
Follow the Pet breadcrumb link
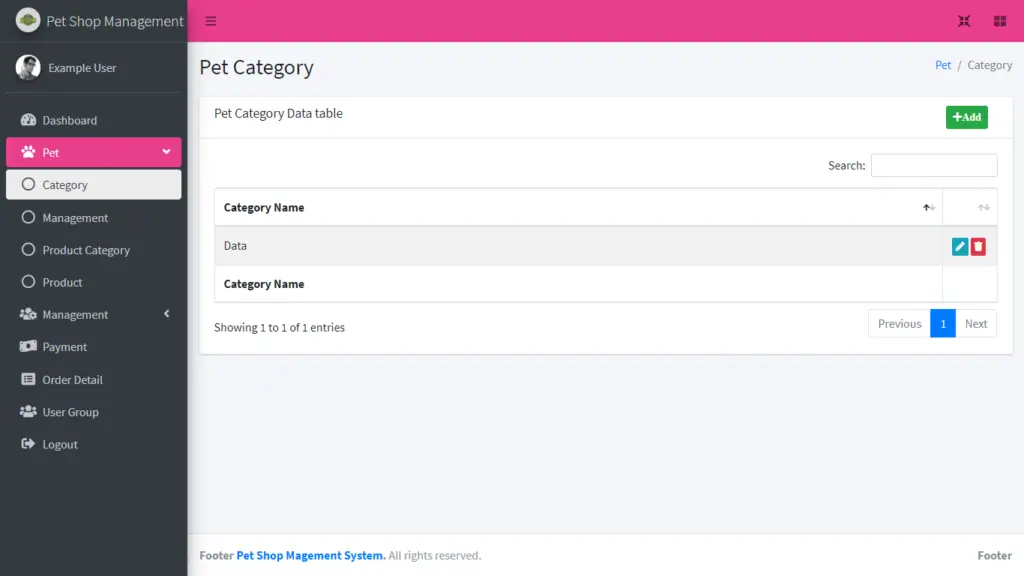pyautogui.click(x=942, y=64)
